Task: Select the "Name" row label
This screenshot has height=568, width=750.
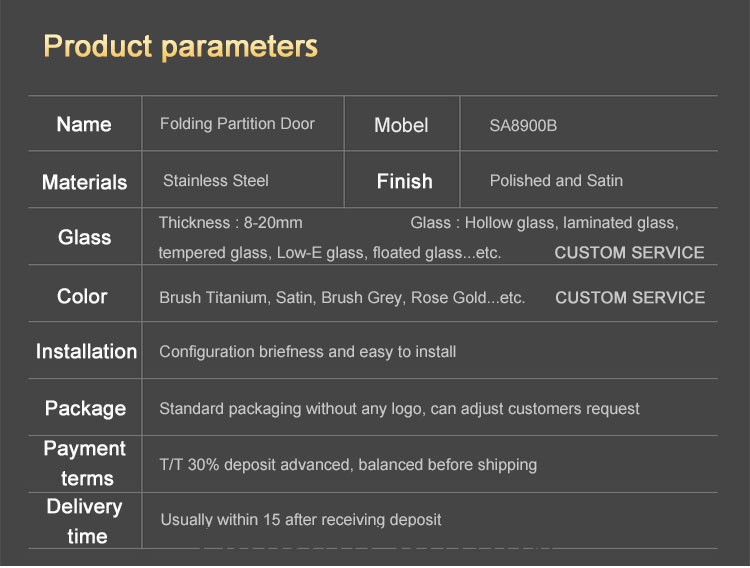Action: coord(84,124)
